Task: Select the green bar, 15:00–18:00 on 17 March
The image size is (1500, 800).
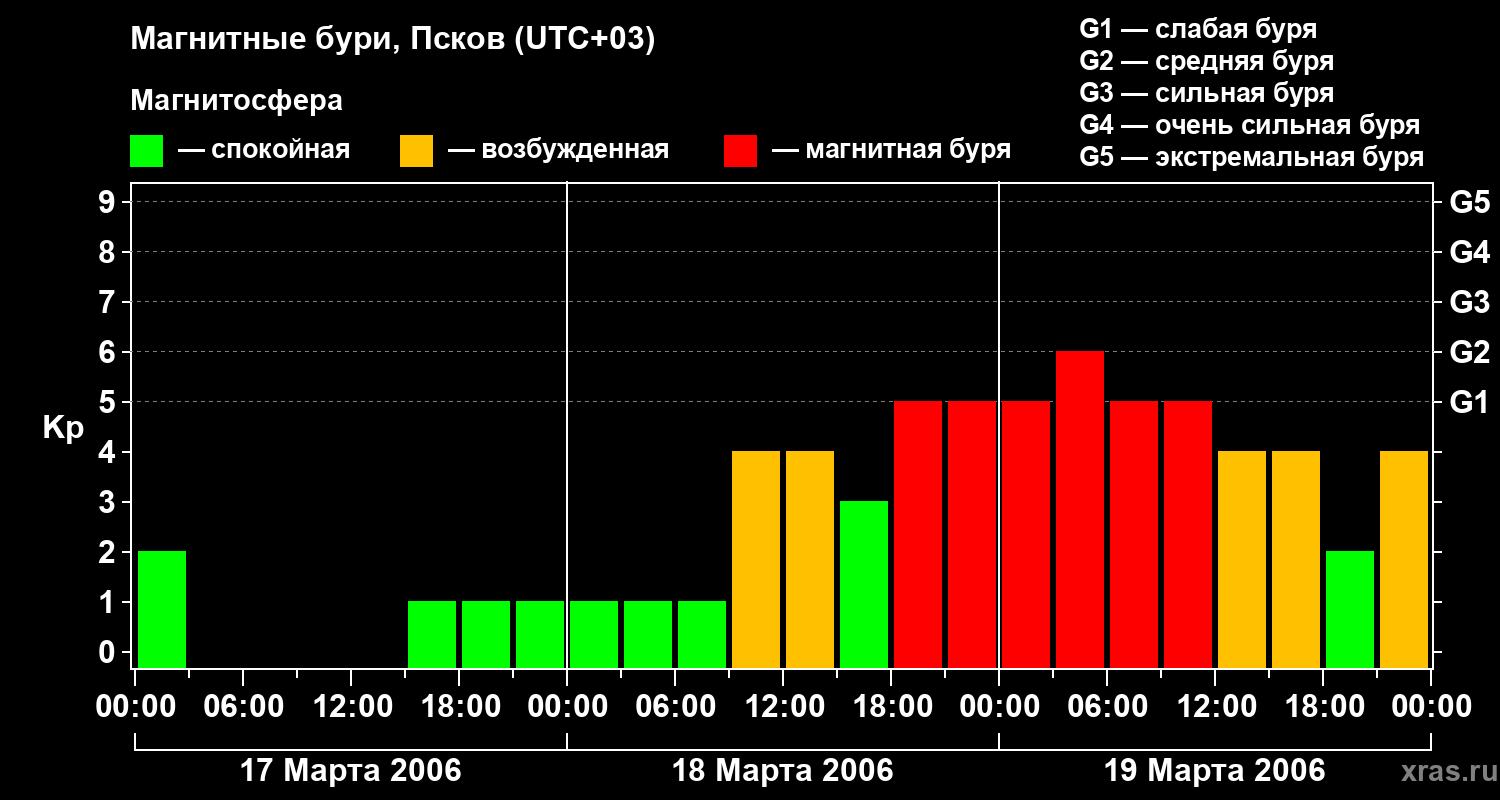Action: (432, 634)
